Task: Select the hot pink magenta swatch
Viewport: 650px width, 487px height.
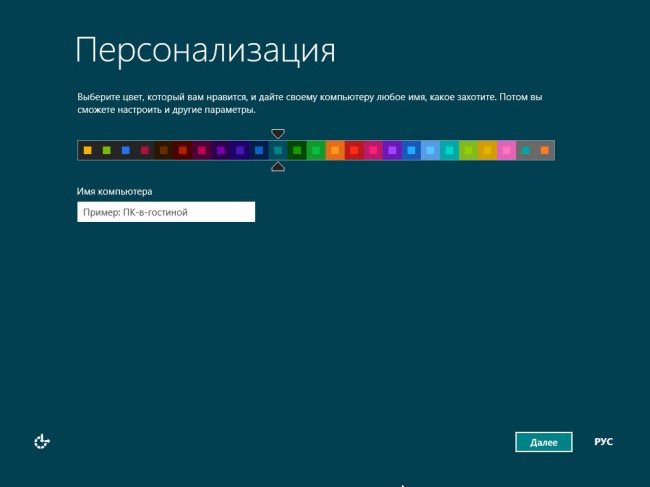Action: (x=374, y=150)
